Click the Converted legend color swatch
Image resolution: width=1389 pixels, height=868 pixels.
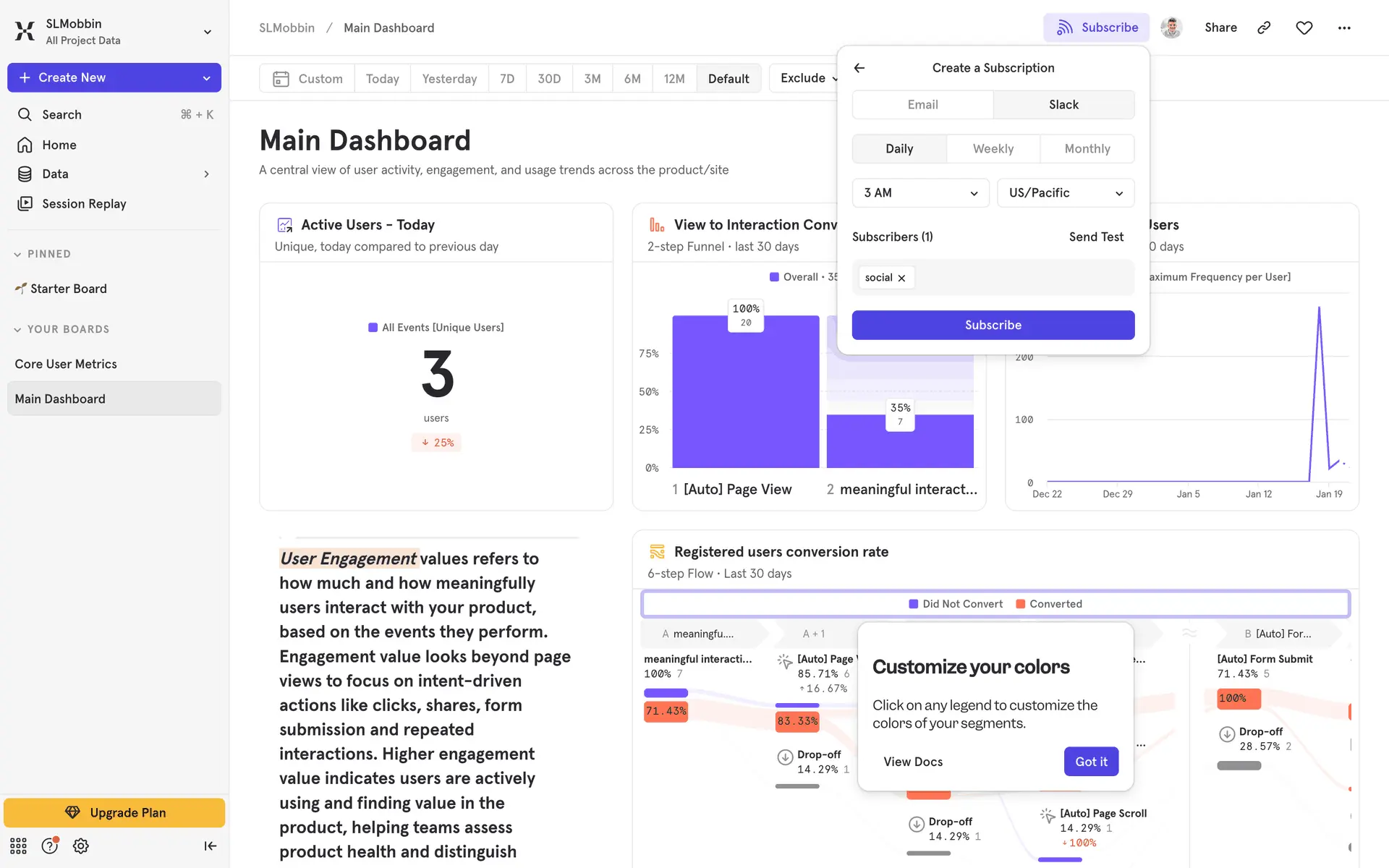(1020, 604)
